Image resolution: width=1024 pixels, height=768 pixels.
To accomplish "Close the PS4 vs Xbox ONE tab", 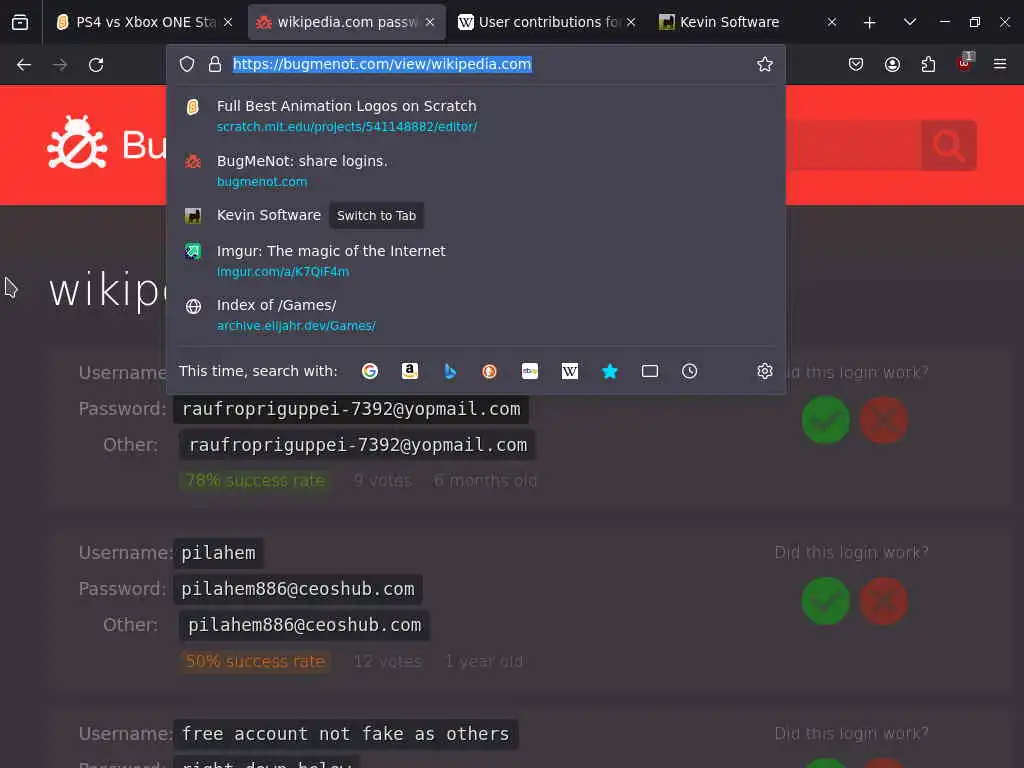I will point(228,22).
